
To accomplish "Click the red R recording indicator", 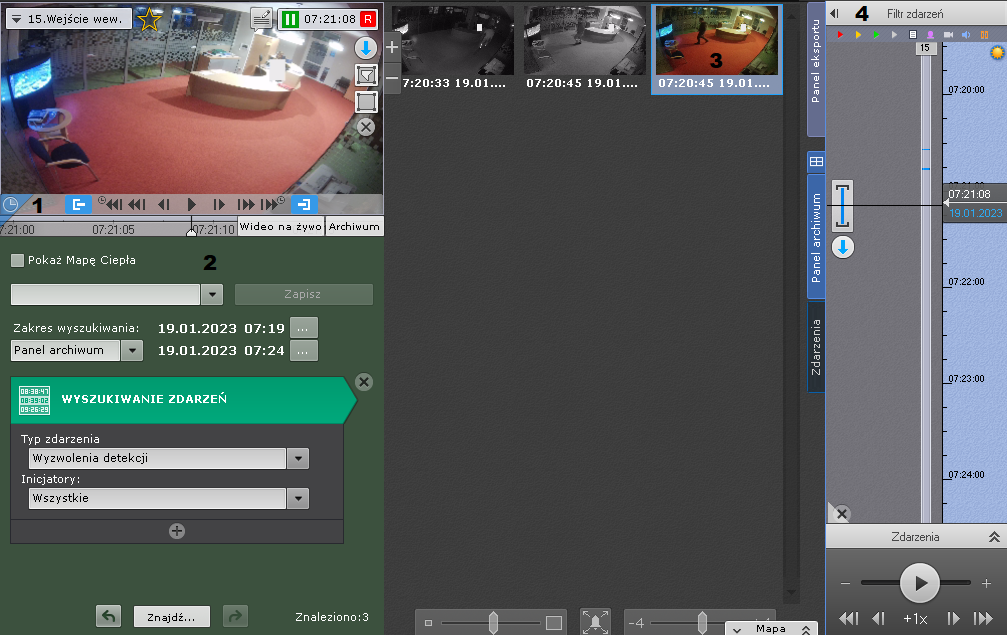I will point(368,19).
